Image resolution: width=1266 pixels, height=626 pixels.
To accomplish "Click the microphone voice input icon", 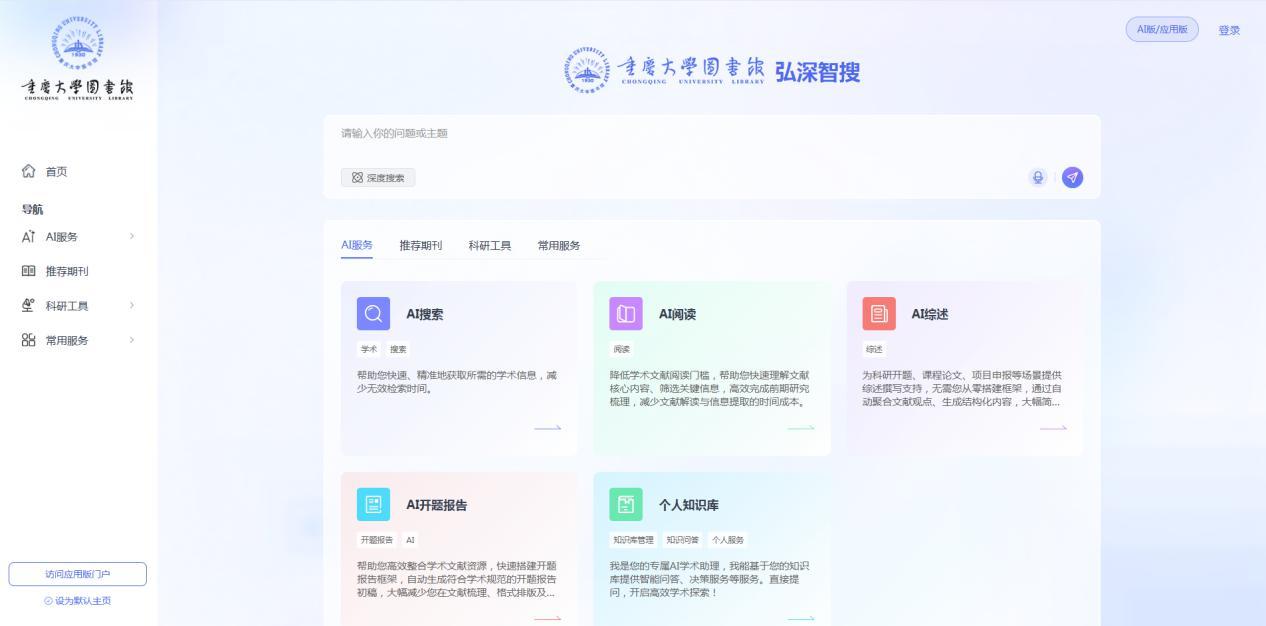I will [1038, 178].
